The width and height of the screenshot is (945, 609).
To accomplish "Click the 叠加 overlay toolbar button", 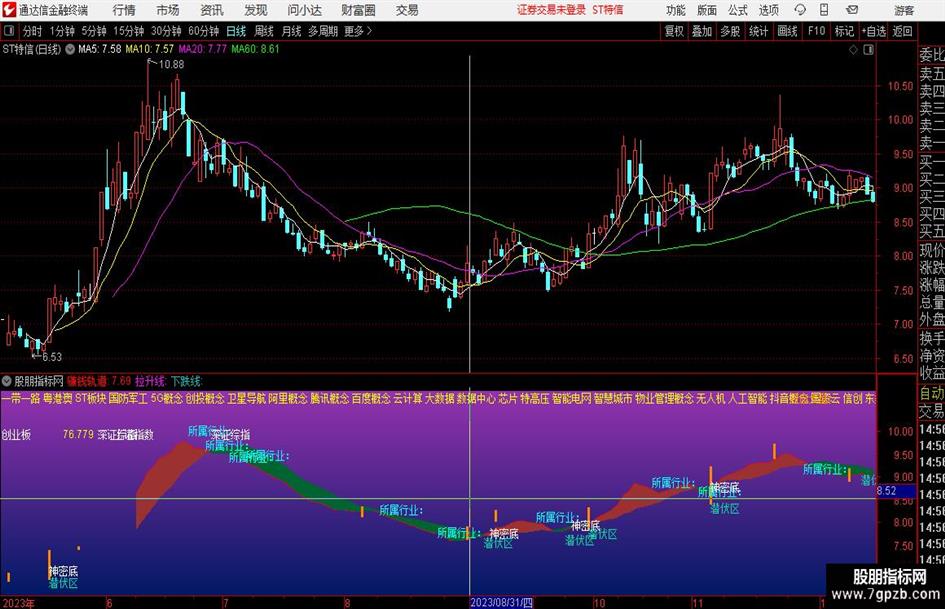I will click(x=702, y=31).
